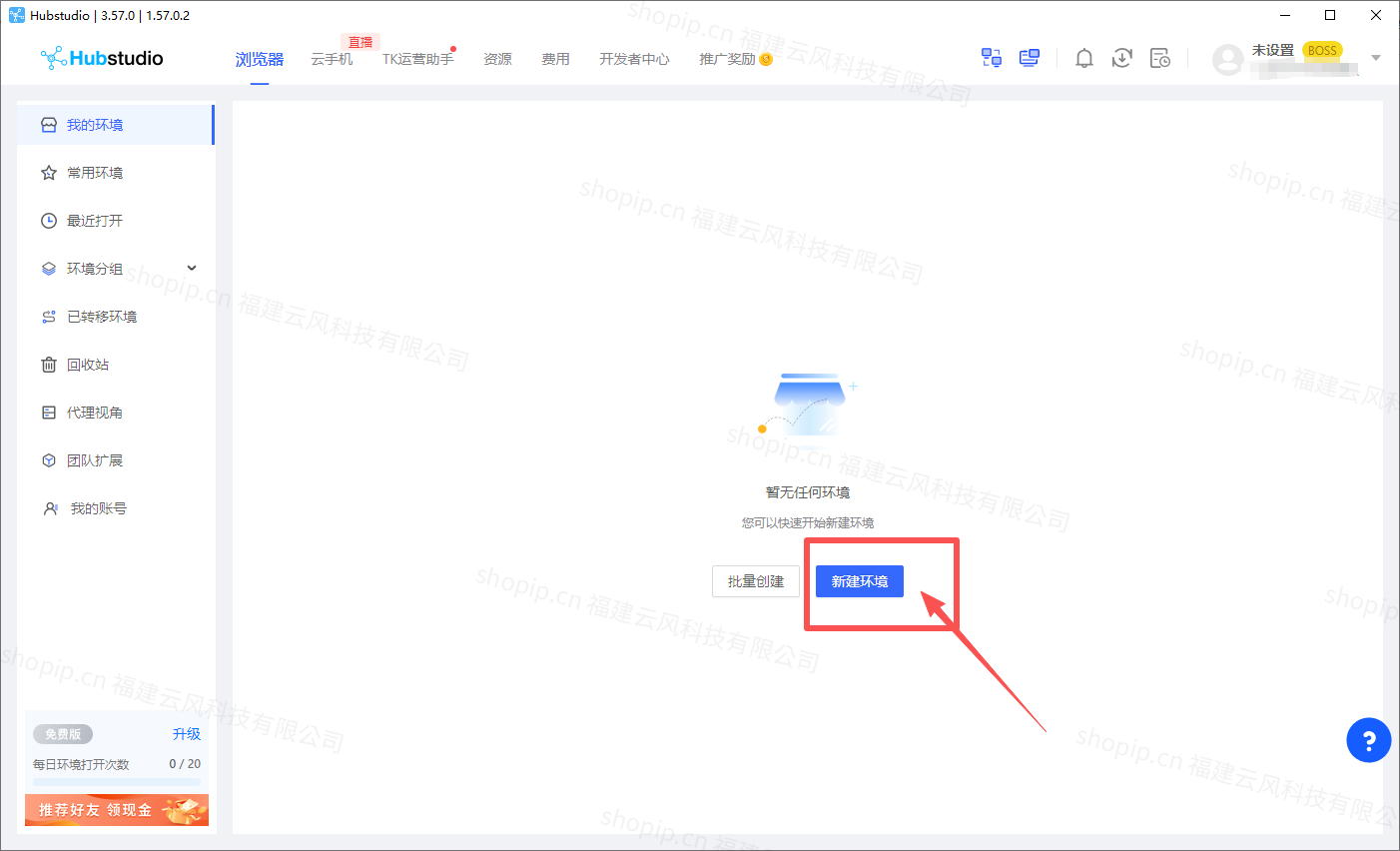Open 代理视角 in the sidebar
The width and height of the screenshot is (1400, 851).
[x=116, y=413]
